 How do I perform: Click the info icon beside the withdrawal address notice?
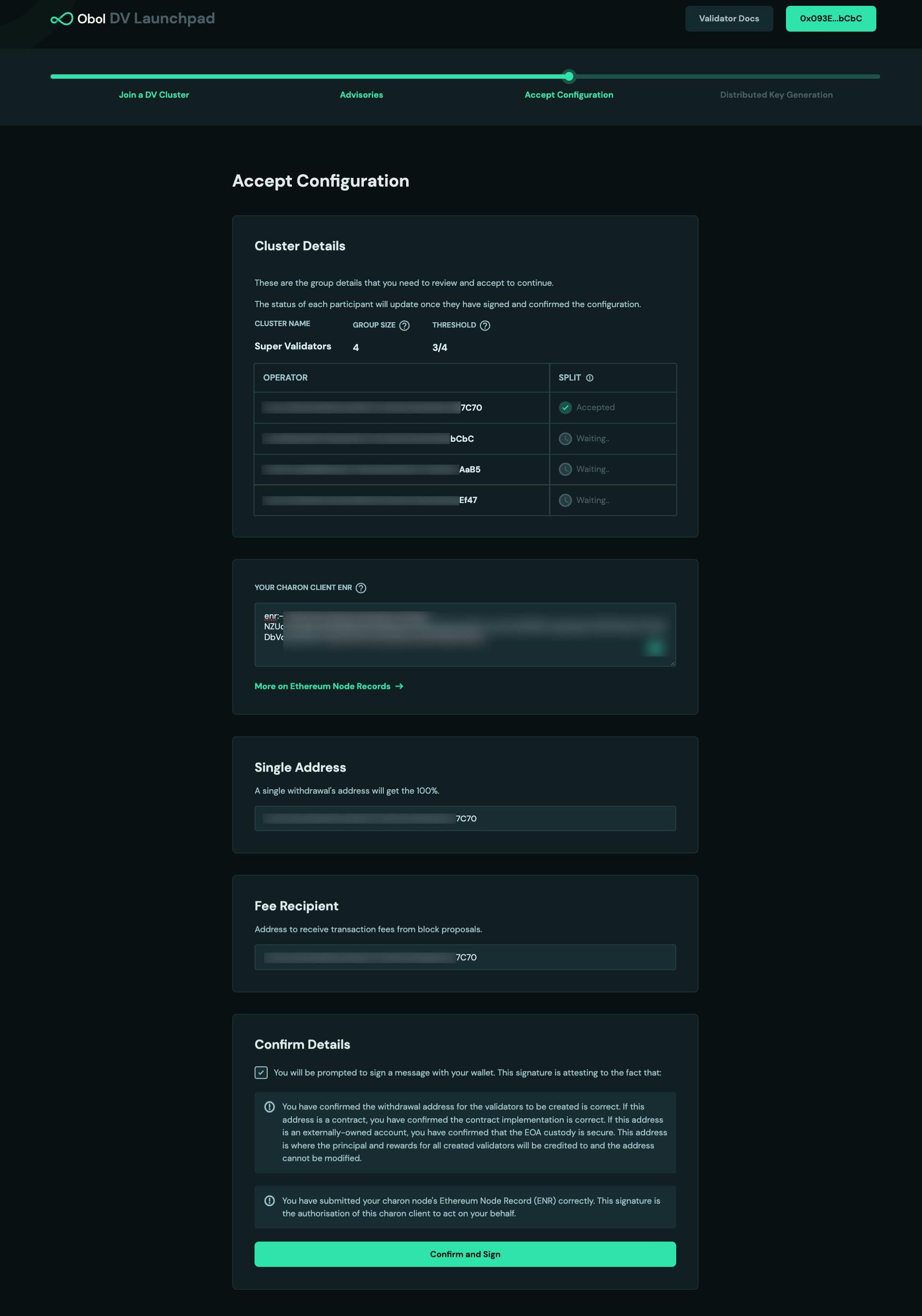pyautogui.click(x=269, y=1107)
